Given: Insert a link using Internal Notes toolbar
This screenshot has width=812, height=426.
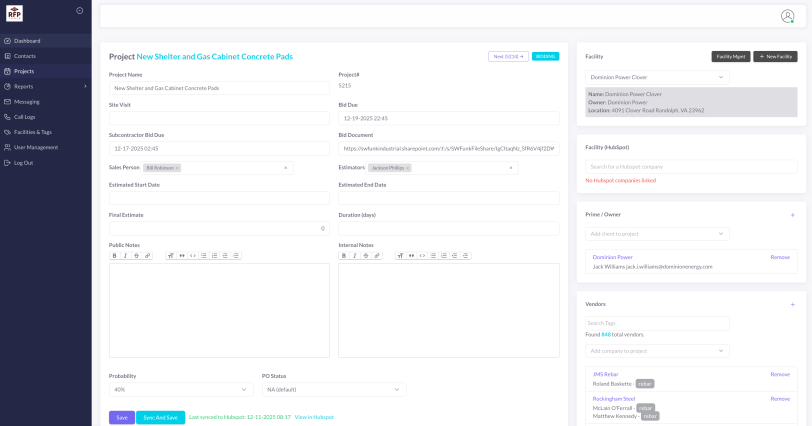Looking at the screenshot, I should (376, 256).
